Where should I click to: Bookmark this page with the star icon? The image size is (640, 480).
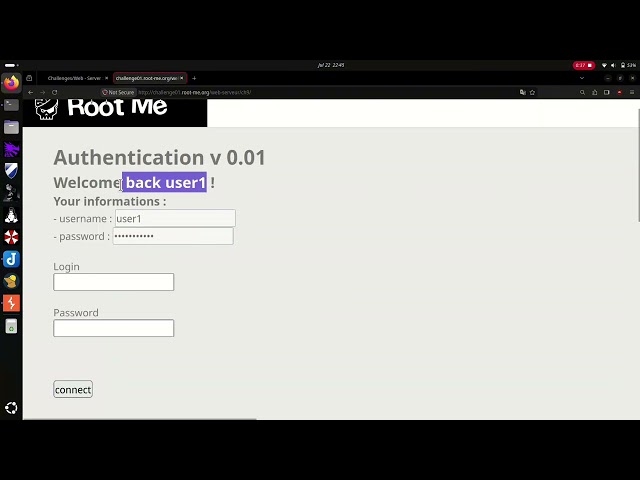pos(532,92)
